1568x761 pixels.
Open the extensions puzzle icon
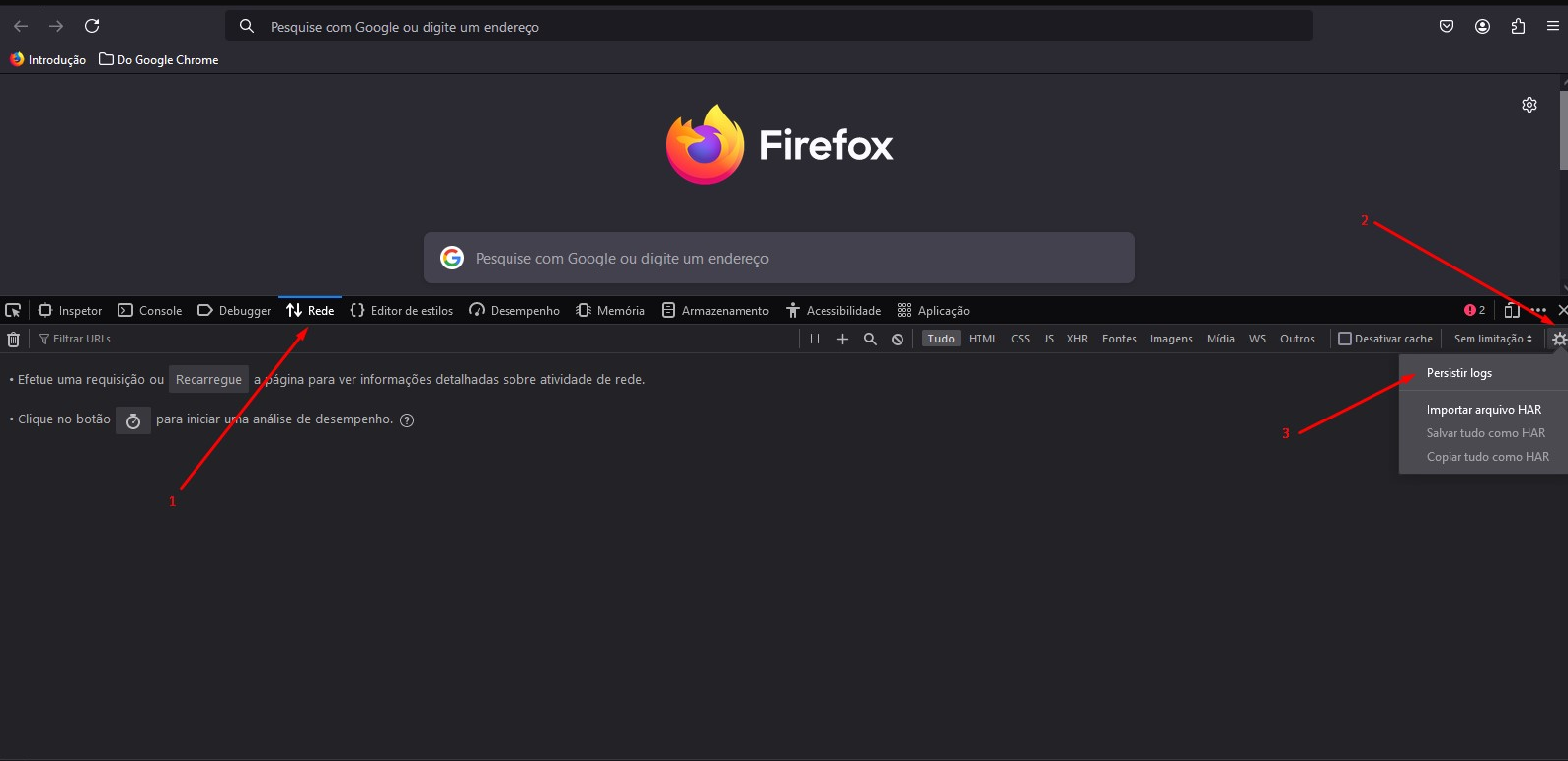tap(1518, 27)
